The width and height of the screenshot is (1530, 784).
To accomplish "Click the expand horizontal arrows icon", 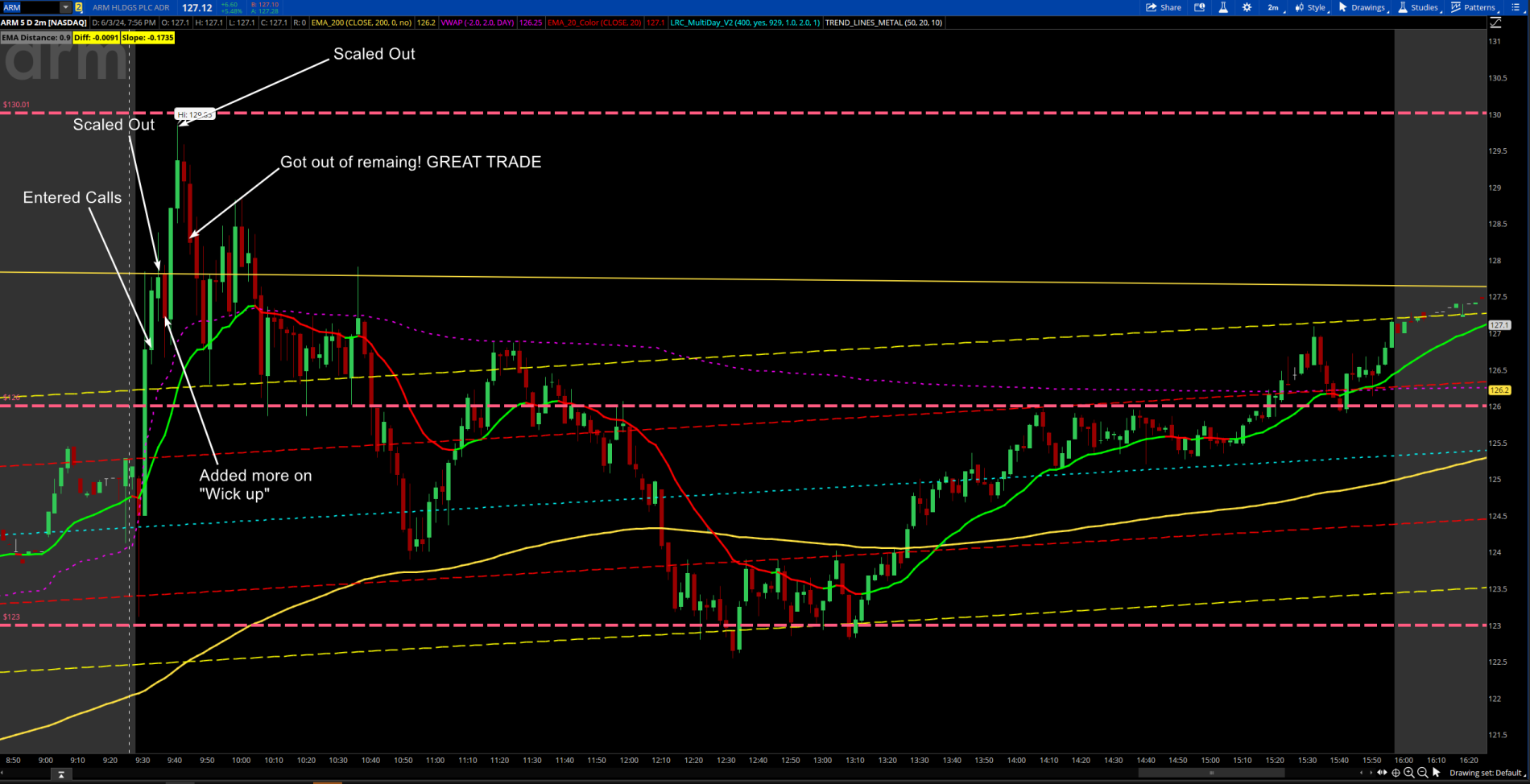I will (1382, 773).
